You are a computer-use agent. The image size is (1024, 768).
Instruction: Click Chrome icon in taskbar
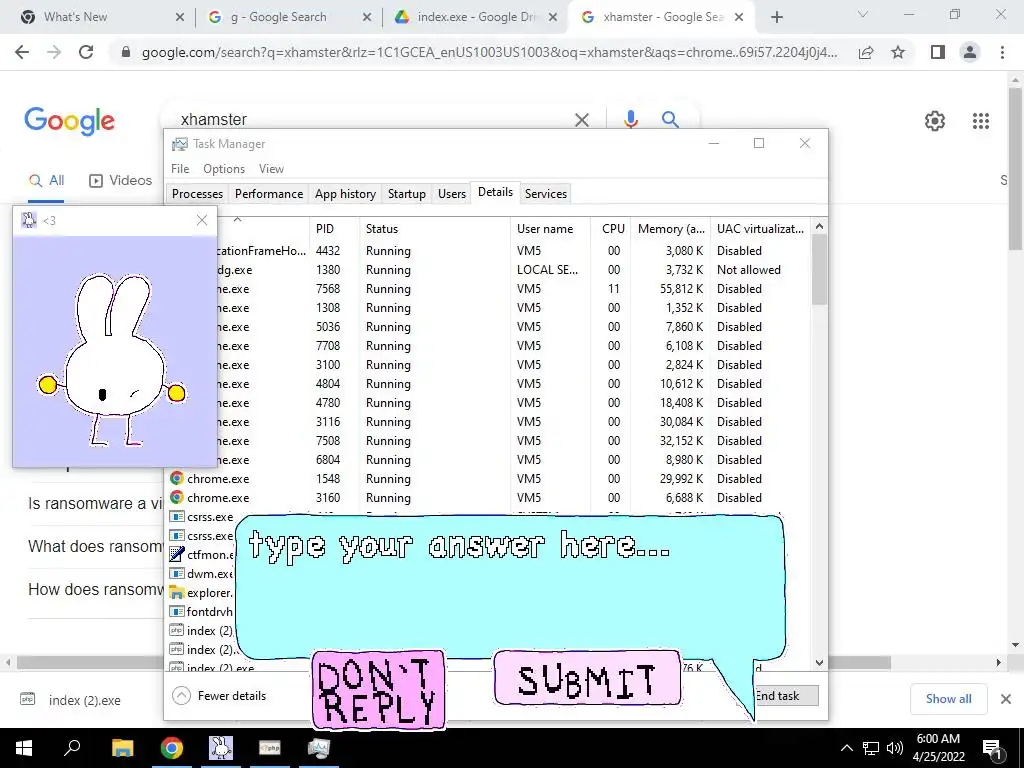[x=172, y=748]
